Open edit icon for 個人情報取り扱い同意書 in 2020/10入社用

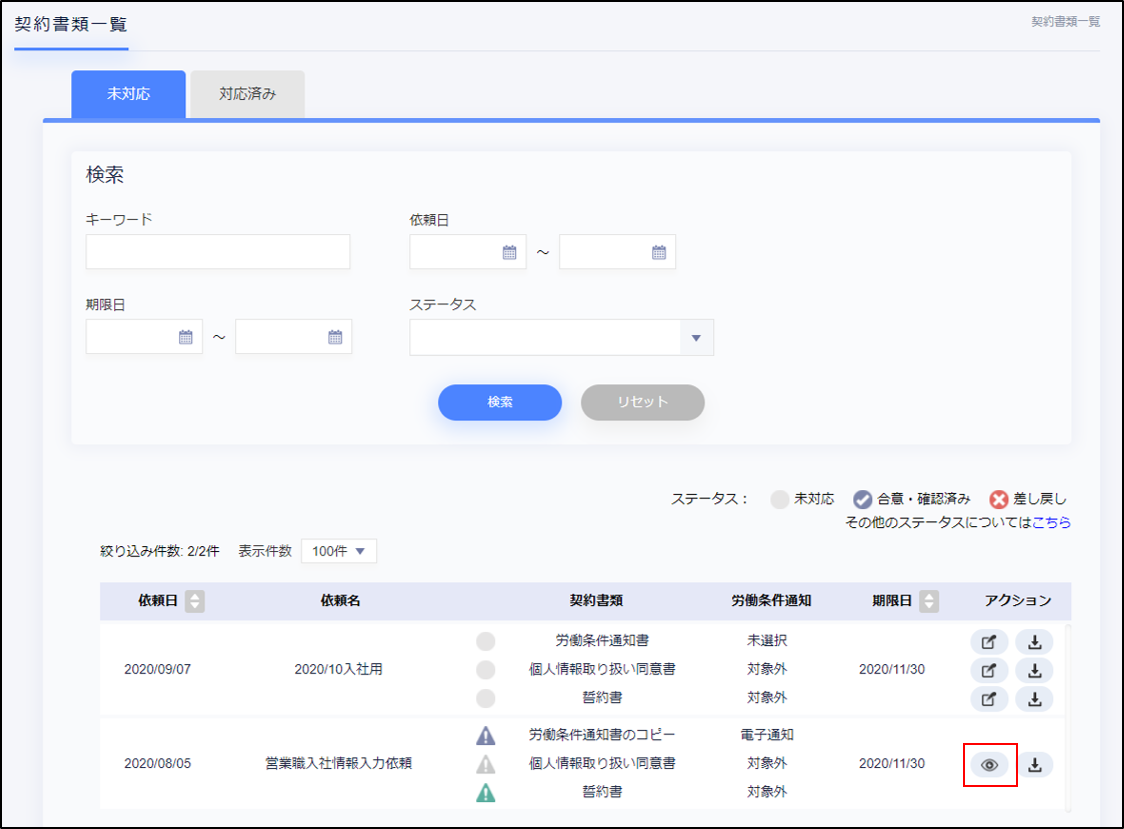click(989, 670)
